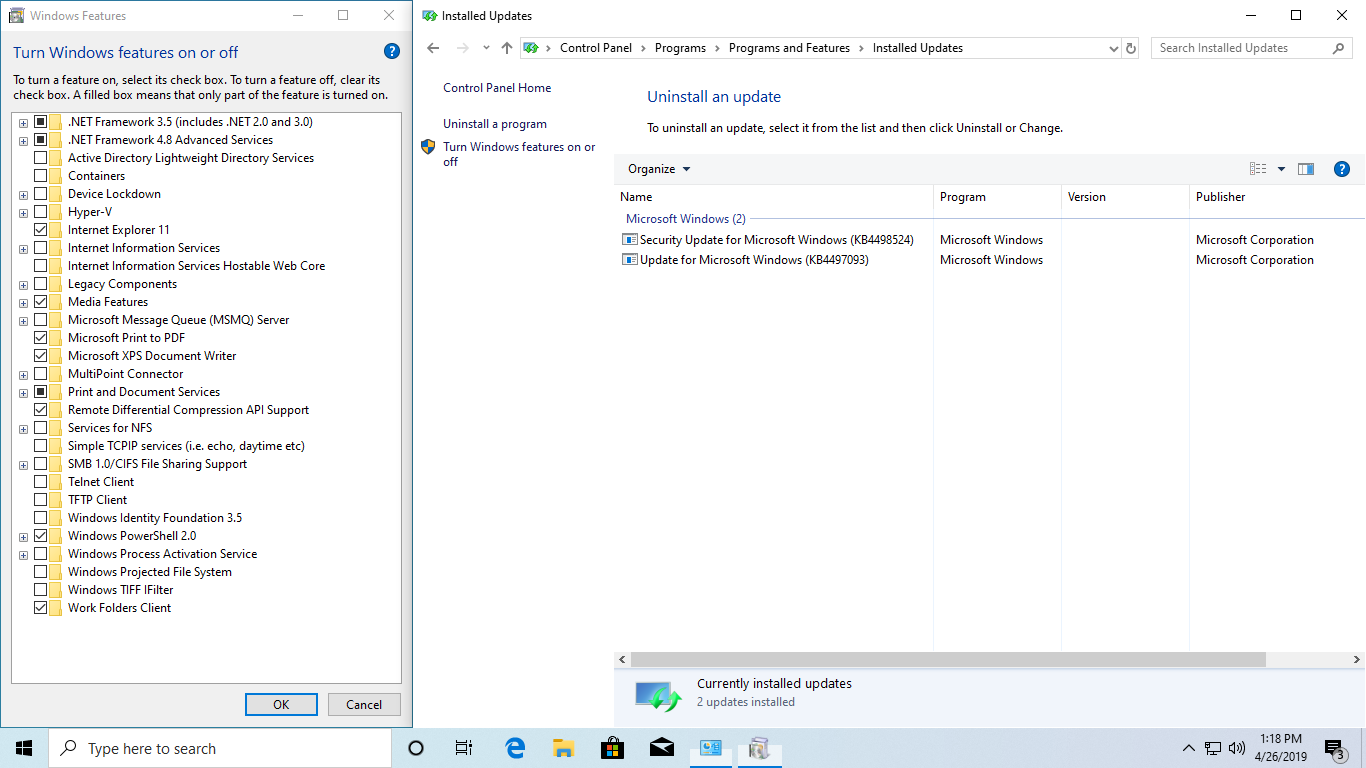Click the KB4498524 security update icon
Screen dimensions: 1366x768
pyautogui.click(x=629, y=240)
